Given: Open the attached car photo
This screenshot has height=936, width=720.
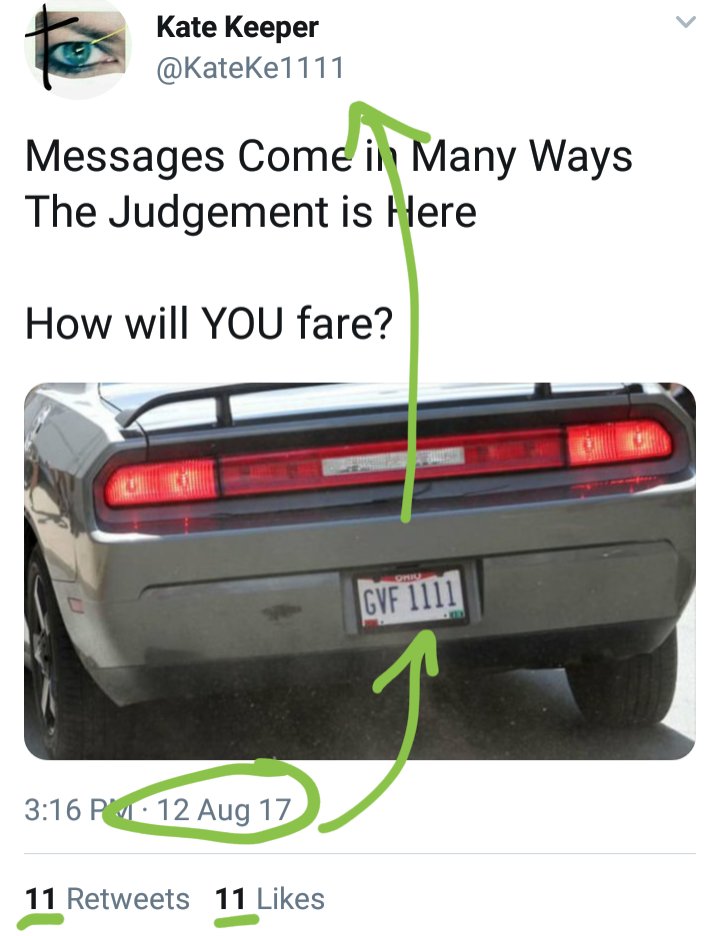Looking at the screenshot, I should coord(359,571).
